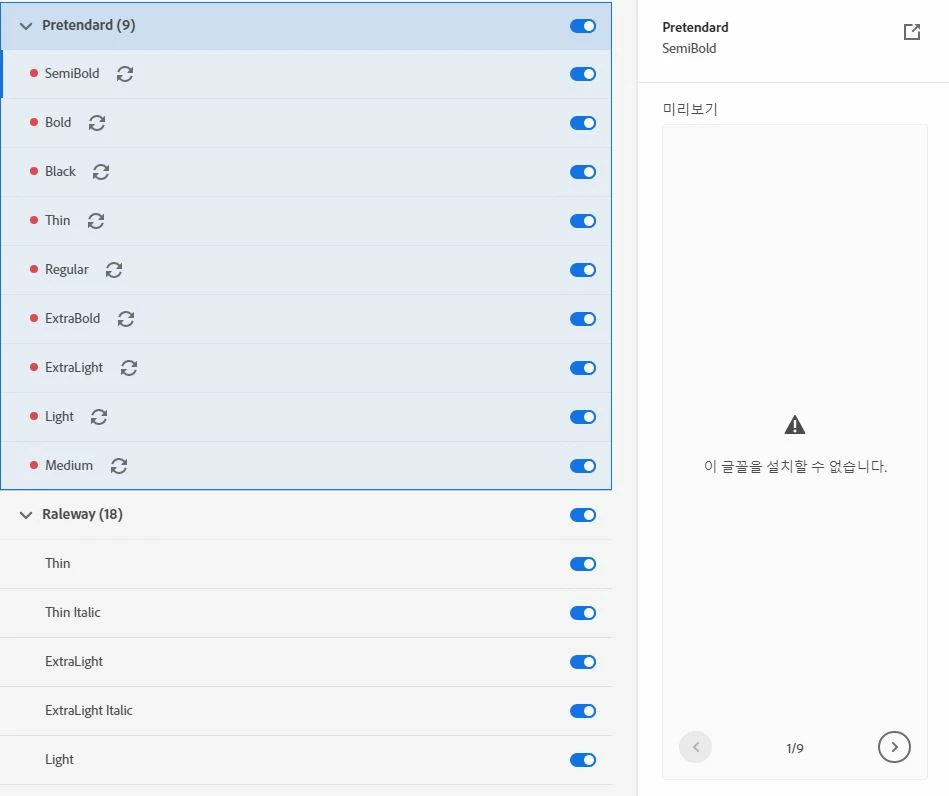Click the sync icon next to Regular

(114, 270)
